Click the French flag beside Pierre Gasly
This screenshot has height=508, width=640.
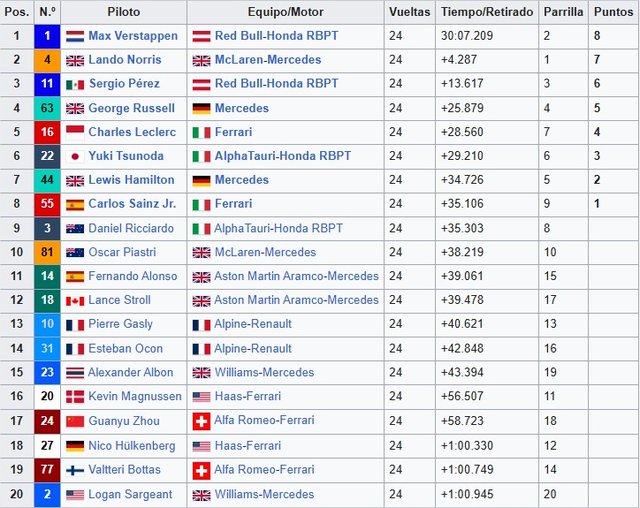(75, 325)
